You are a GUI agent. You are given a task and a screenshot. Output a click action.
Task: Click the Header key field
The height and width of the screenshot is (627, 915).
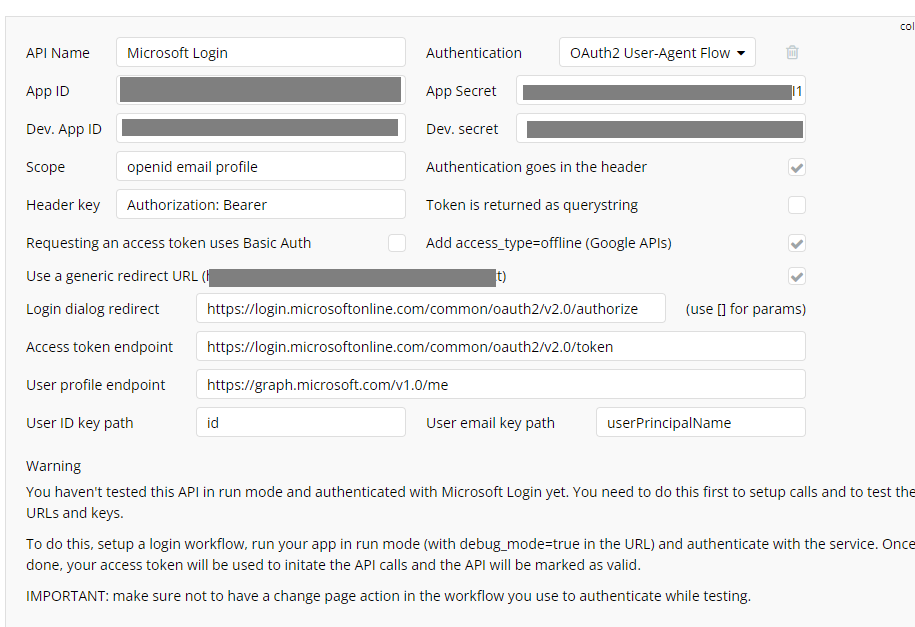click(260, 205)
